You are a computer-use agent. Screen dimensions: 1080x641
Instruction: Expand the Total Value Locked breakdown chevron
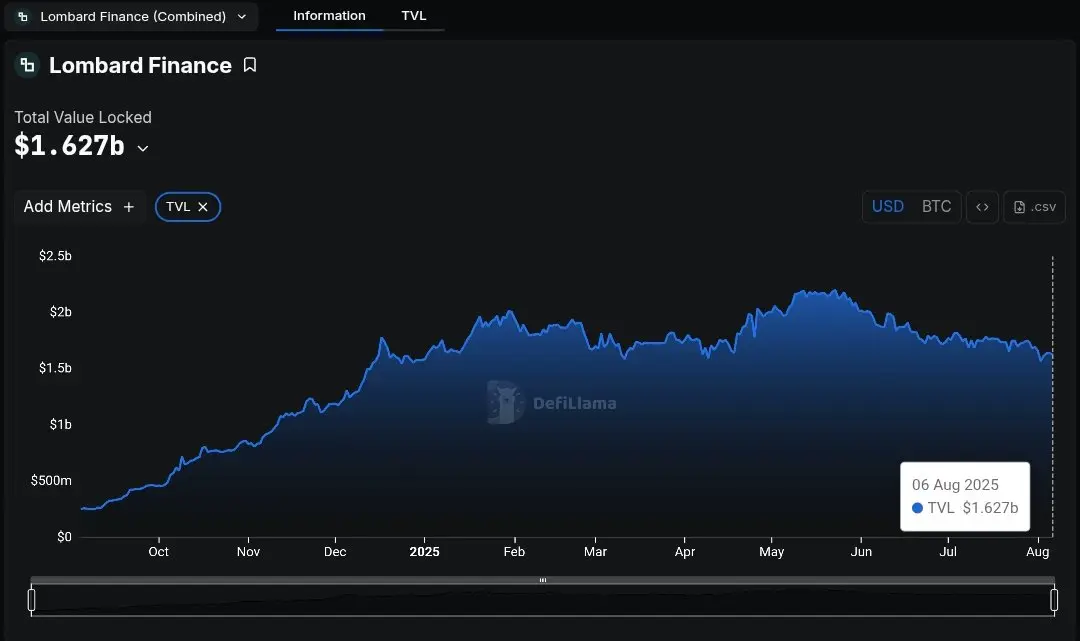tap(143, 148)
